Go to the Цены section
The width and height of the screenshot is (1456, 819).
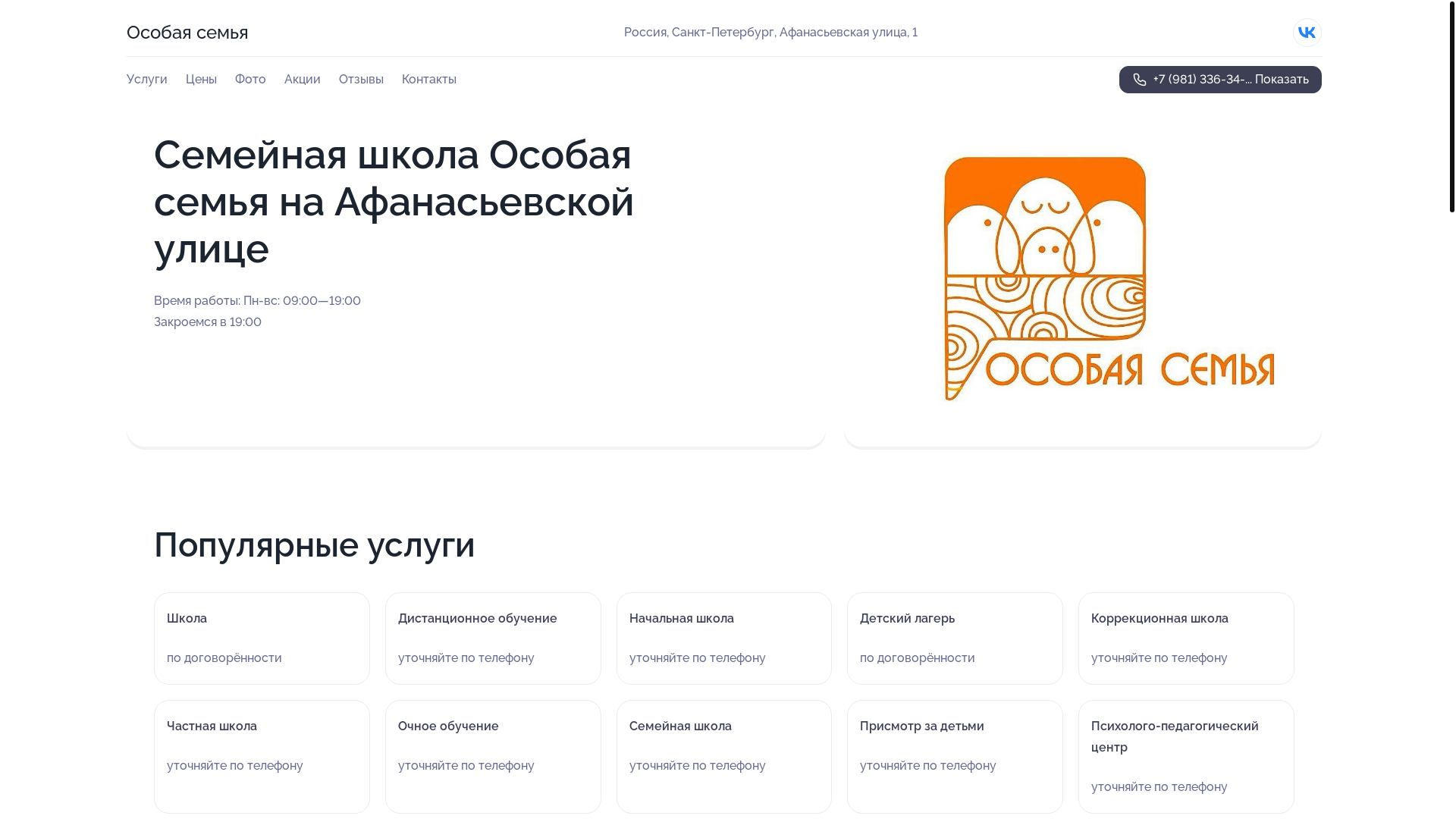[x=201, y=80]
